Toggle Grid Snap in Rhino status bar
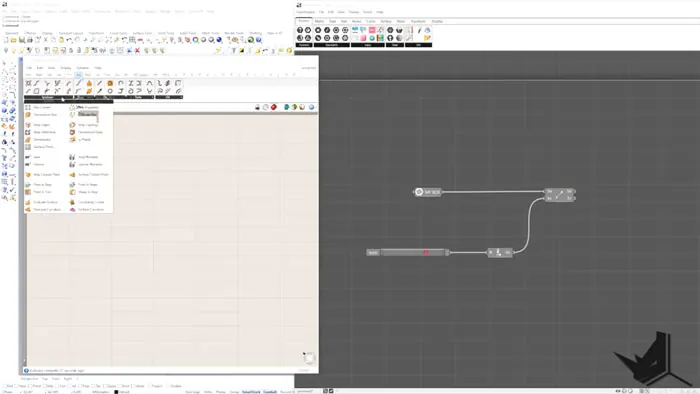Screen dimensions: 700x394 click(192, 392)
